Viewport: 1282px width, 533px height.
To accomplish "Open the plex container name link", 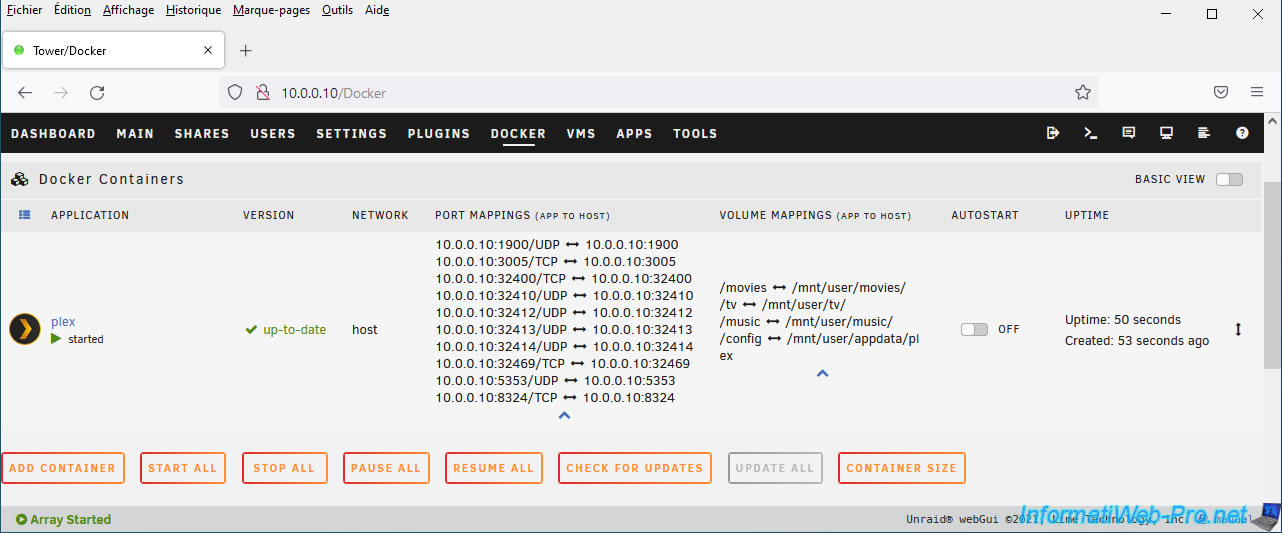I will point(63,322).
